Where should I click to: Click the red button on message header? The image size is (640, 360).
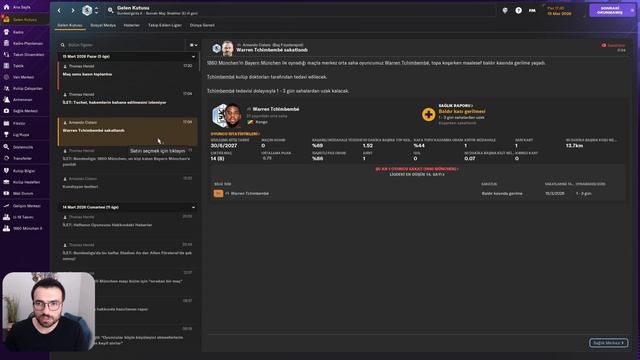[x=613, y=45]
